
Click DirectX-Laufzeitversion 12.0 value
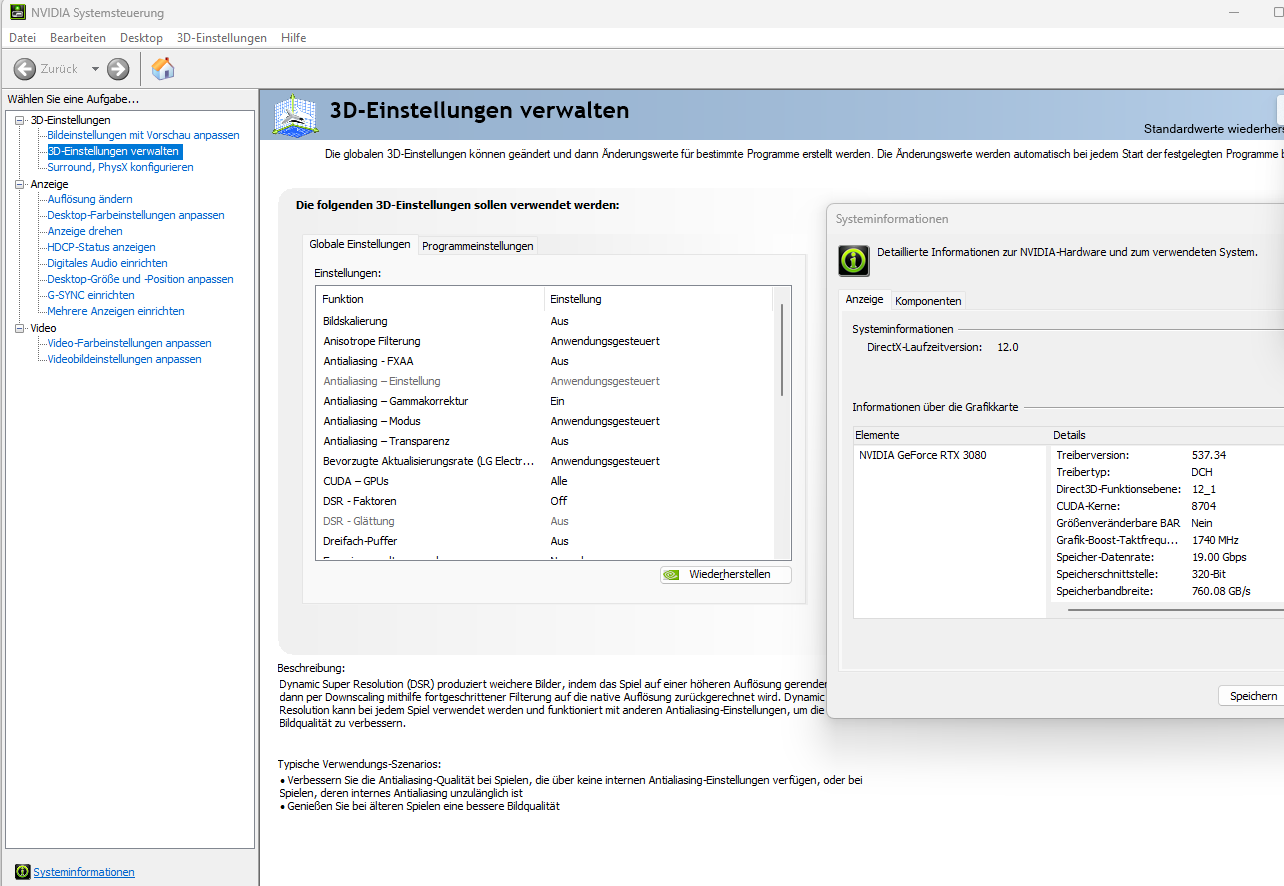[x=1008, y=347]
